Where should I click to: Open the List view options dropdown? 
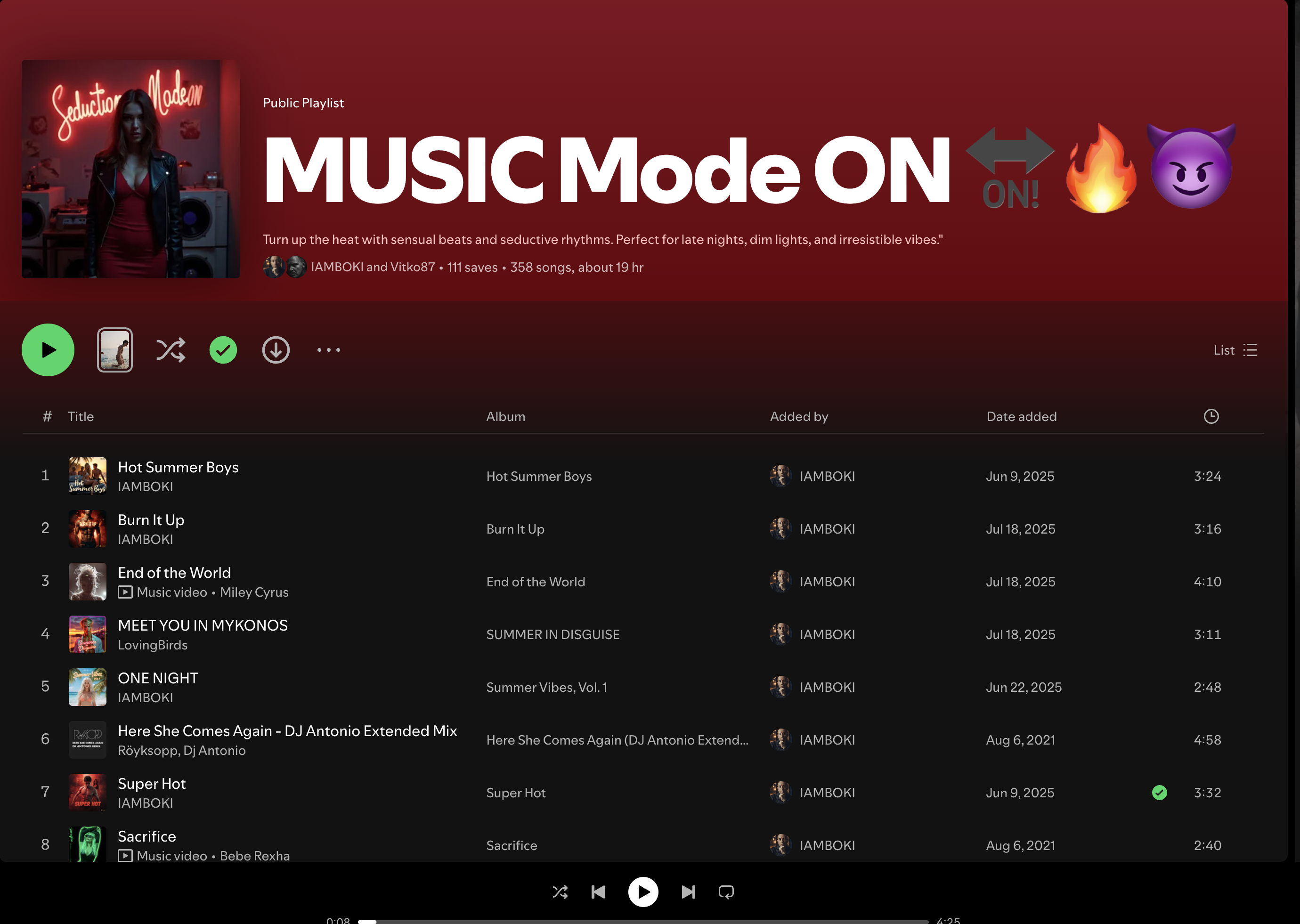tap(1235, 350)
